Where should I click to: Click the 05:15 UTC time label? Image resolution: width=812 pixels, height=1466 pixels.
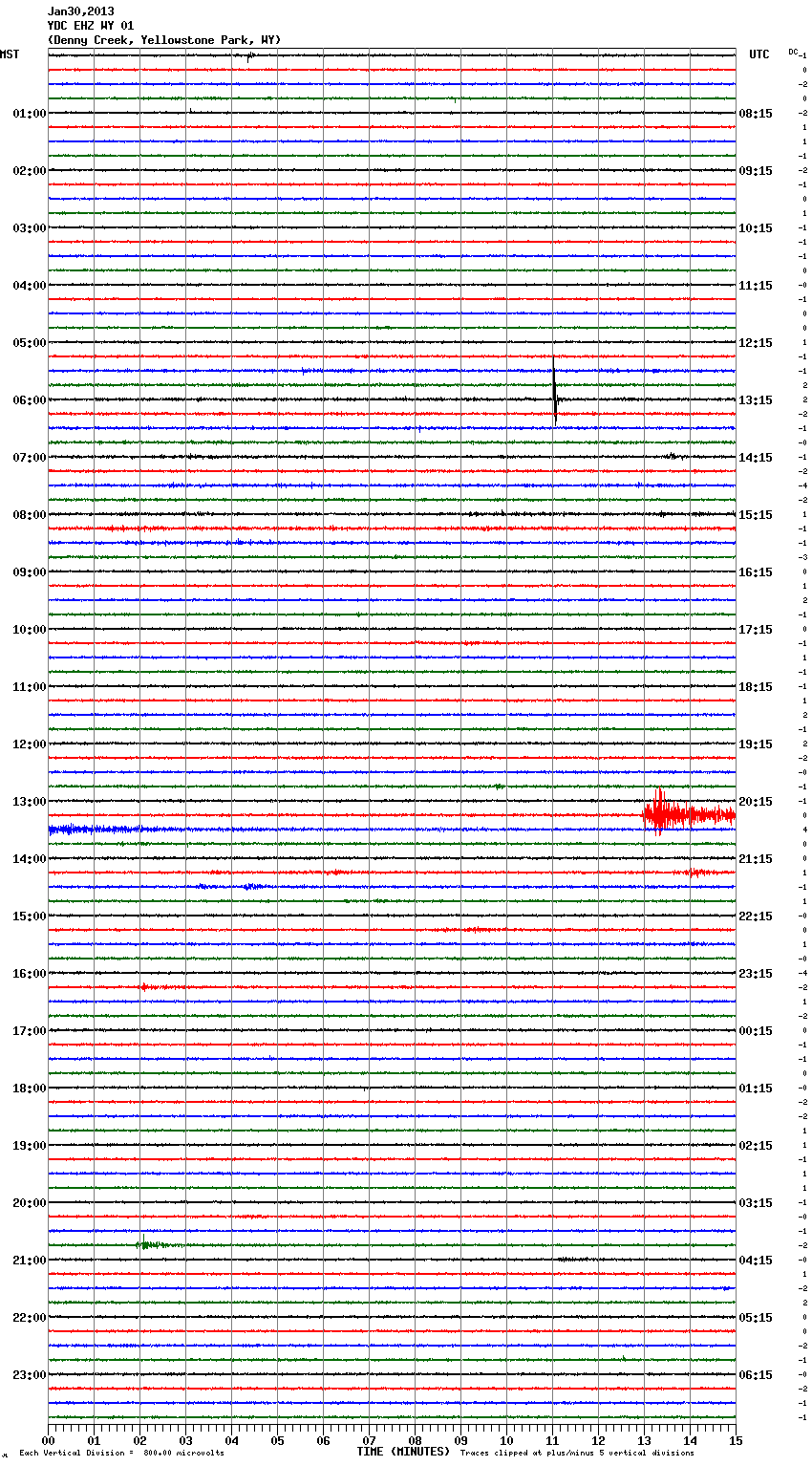click(756, 1318)
